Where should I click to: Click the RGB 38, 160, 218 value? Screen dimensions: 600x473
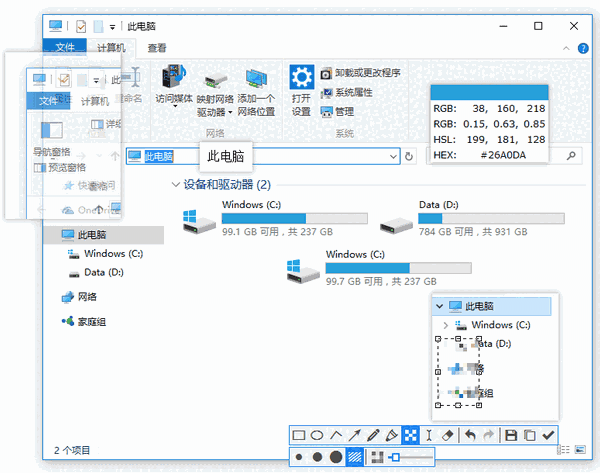pyautogui.click(x=509, y=109)
